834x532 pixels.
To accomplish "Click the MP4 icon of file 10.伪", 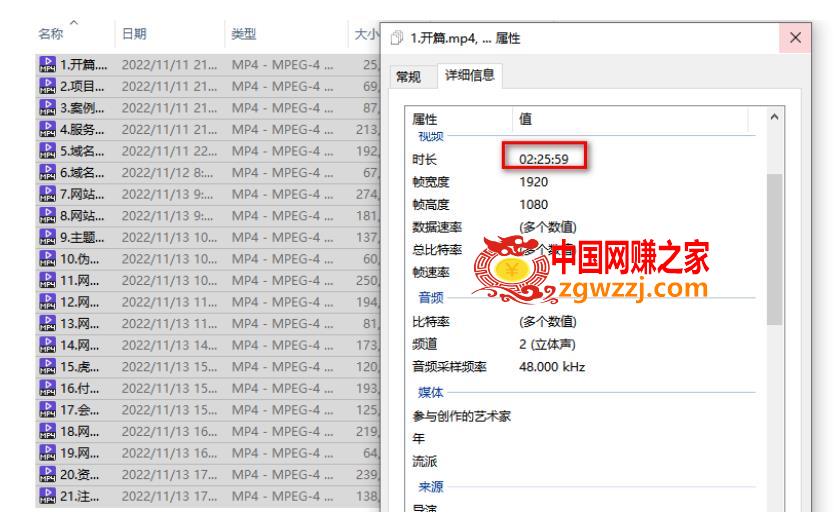I will click(x=47, y=259).
